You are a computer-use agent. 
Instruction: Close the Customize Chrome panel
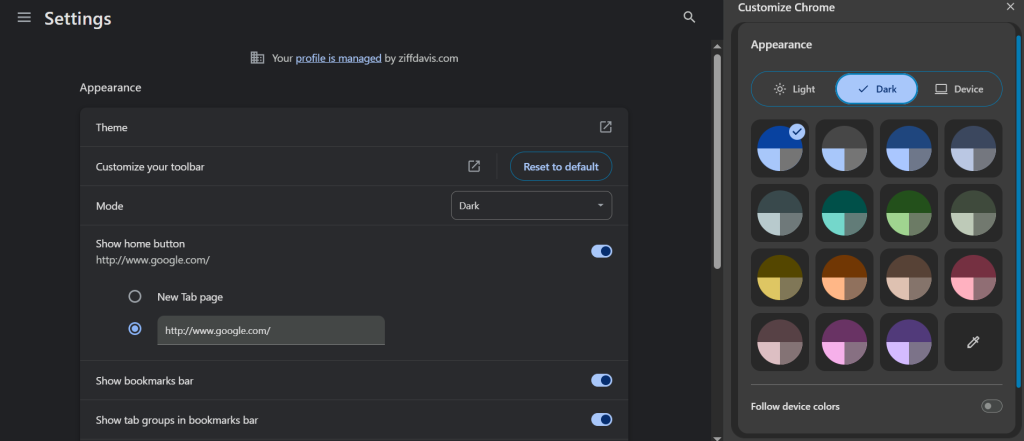coord(1010,6)
